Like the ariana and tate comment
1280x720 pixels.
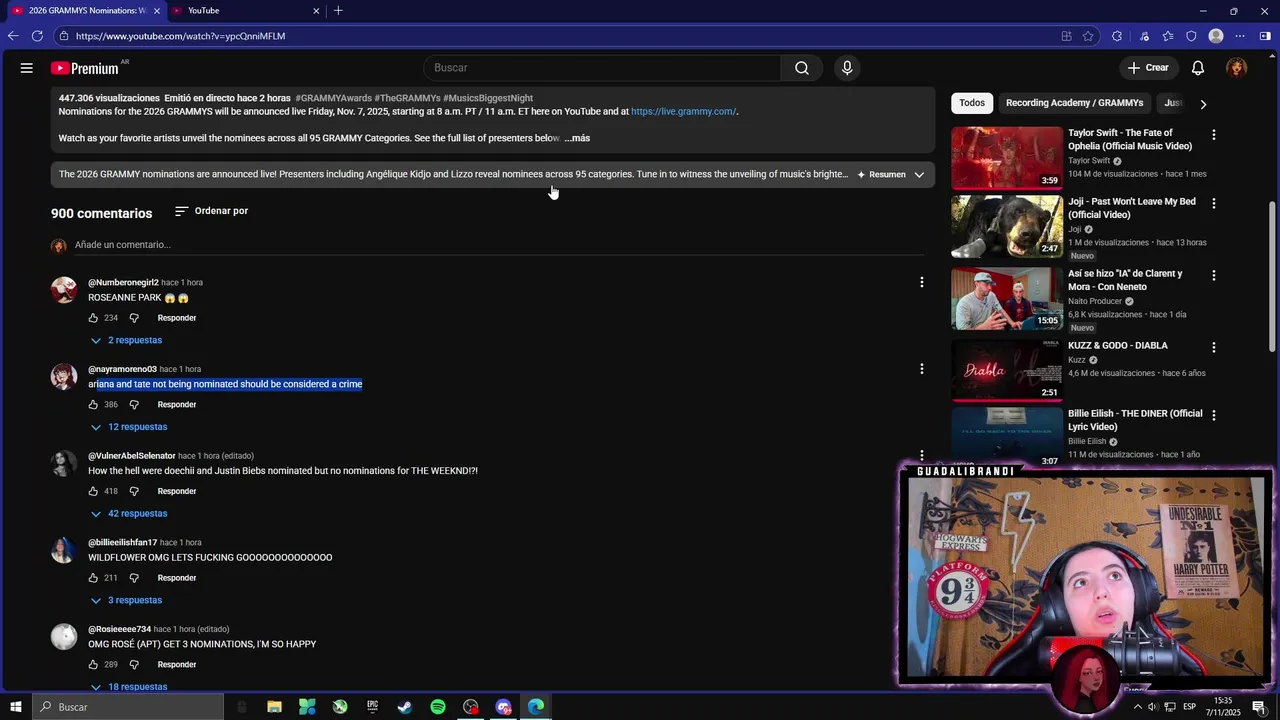(x=93, y=405)
